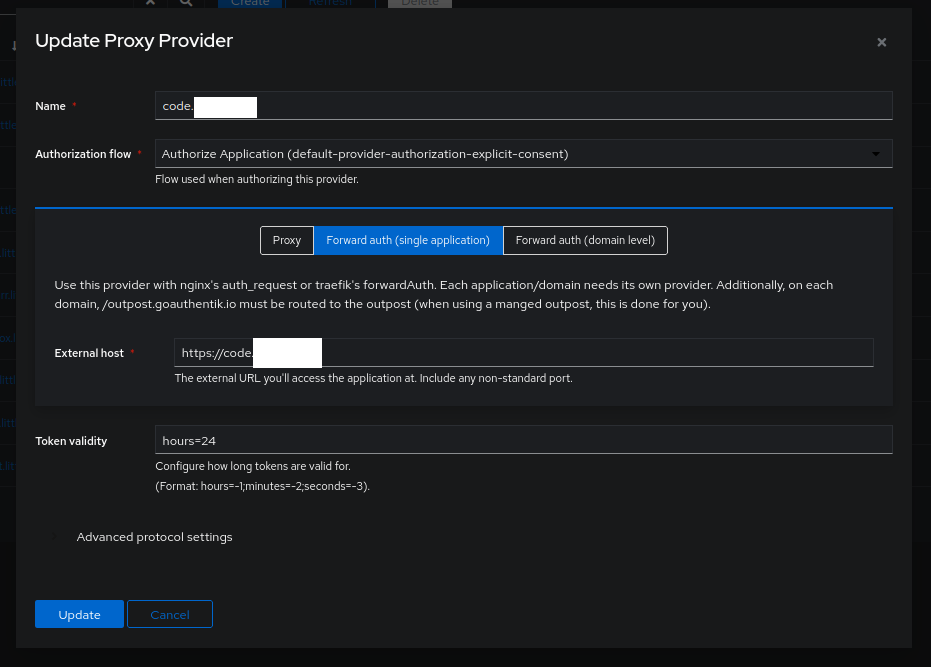Click the External host label

[x=89, y=353]
